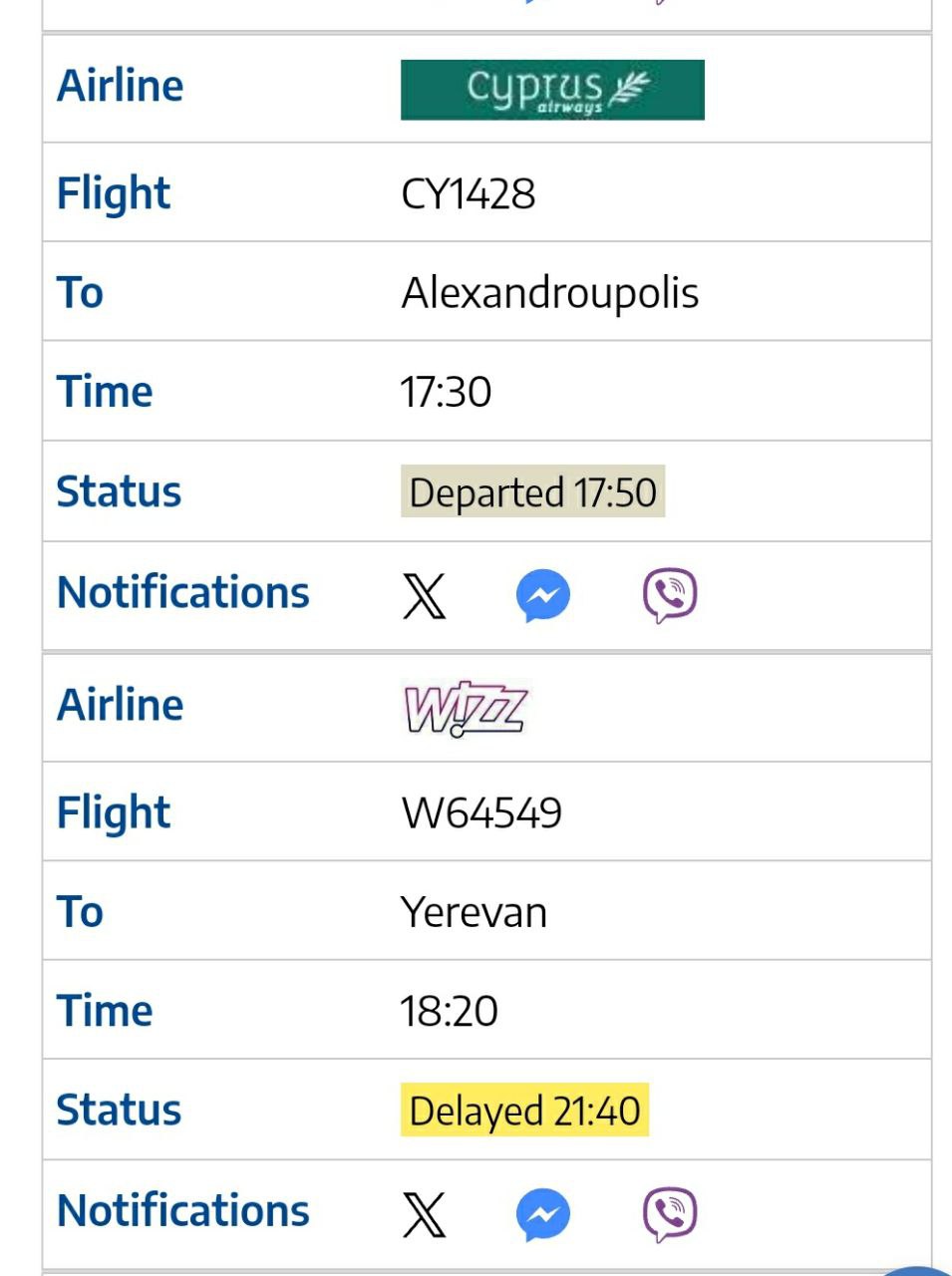
Task: Tap Viber icon for Alexandroupolis flight
Action: [x=670, y=596]
